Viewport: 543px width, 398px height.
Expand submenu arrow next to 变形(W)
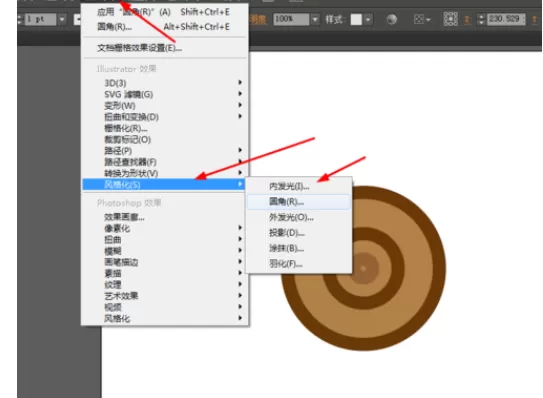click(240, 105)
